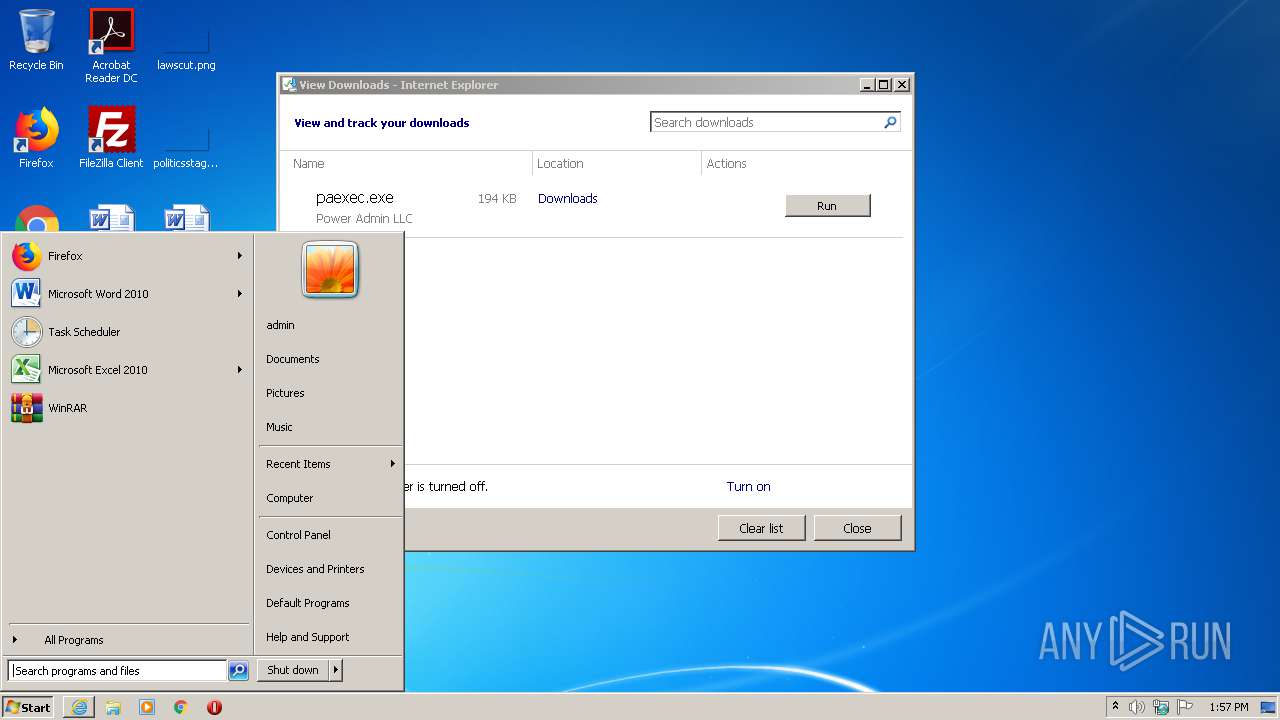Show hidden tray icons arrow
This screenshot has height=720, width=1280.
tap(1115, 707)
